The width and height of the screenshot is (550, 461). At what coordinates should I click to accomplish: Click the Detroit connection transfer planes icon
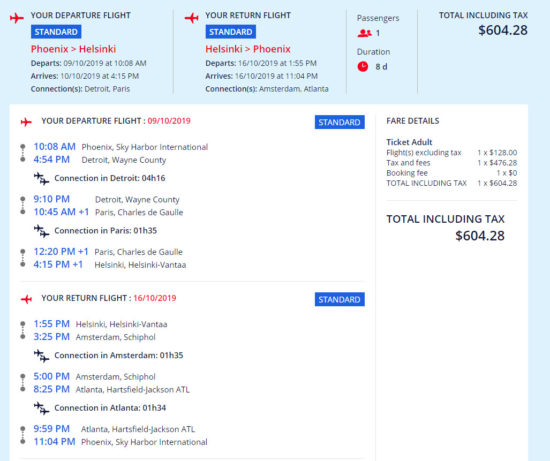pos(41,178)
